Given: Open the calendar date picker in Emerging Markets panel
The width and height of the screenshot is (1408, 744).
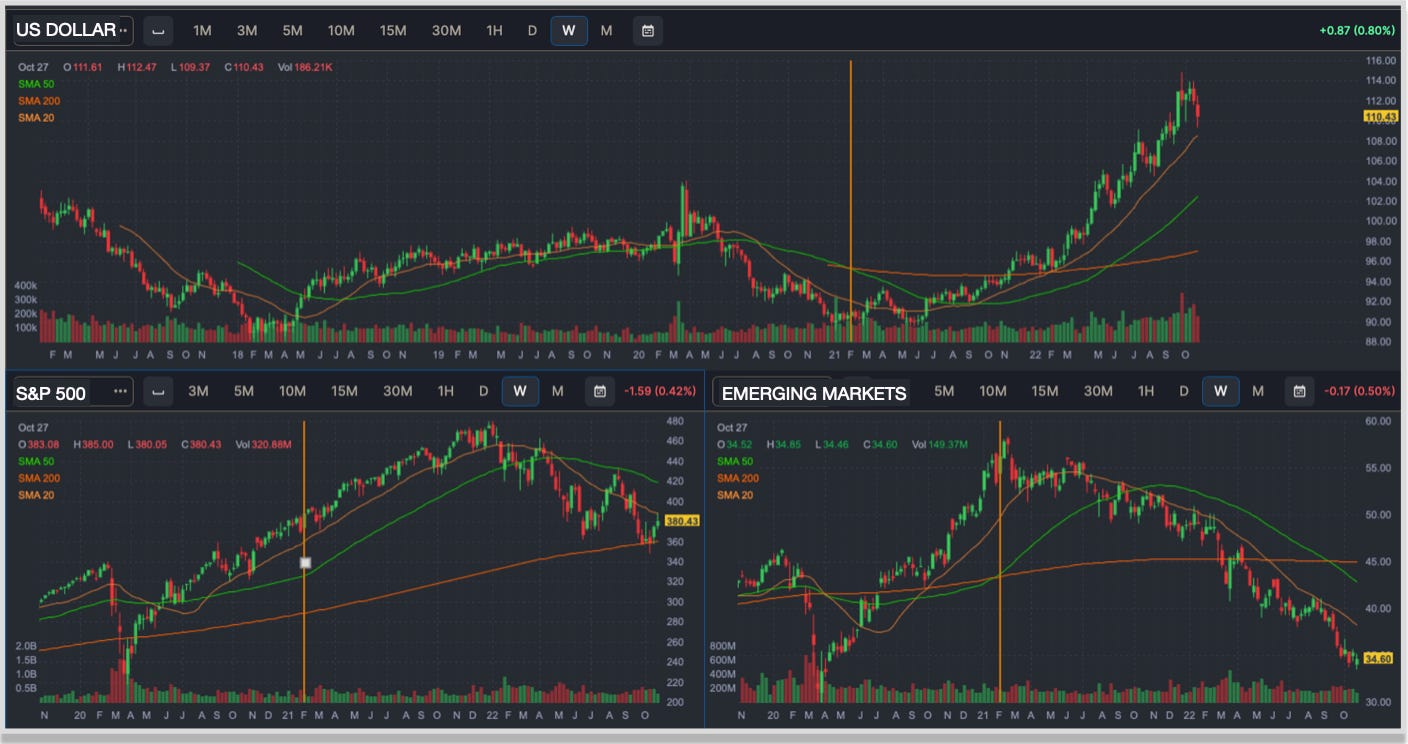Looking at the screenshot, I should click(x=1299, y=391).
